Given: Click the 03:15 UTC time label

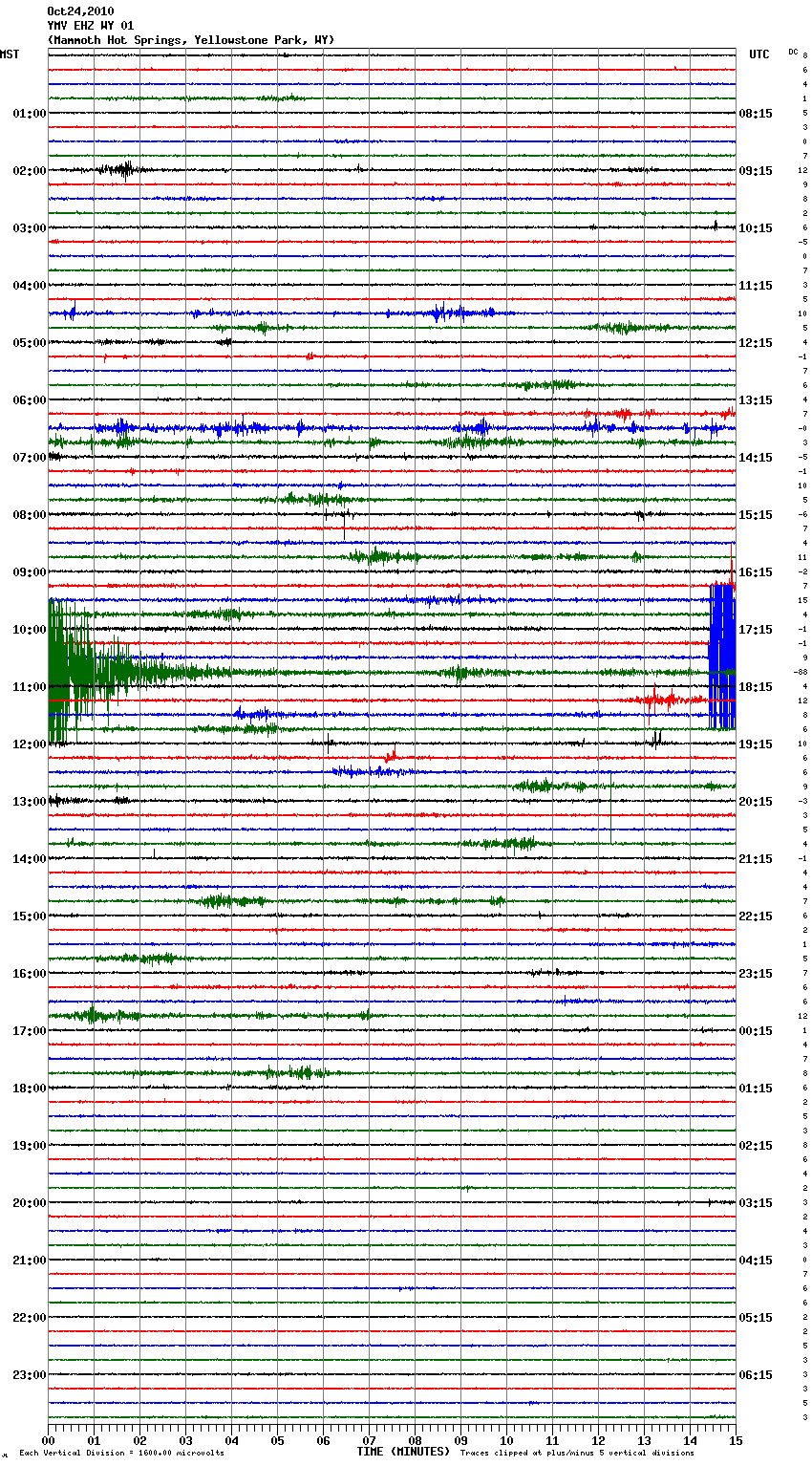Looking at the screenshot, I should tap(756, 1203).
